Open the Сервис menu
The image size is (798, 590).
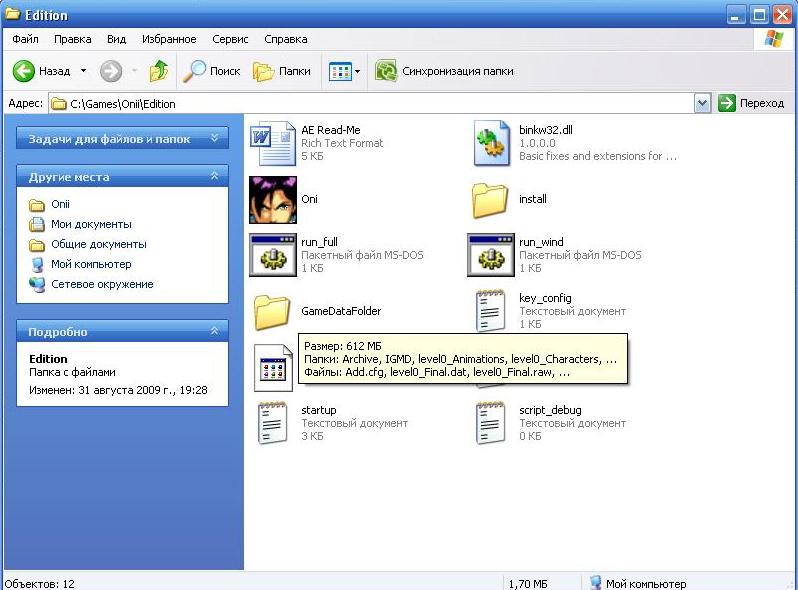click(x=230, y=39)
